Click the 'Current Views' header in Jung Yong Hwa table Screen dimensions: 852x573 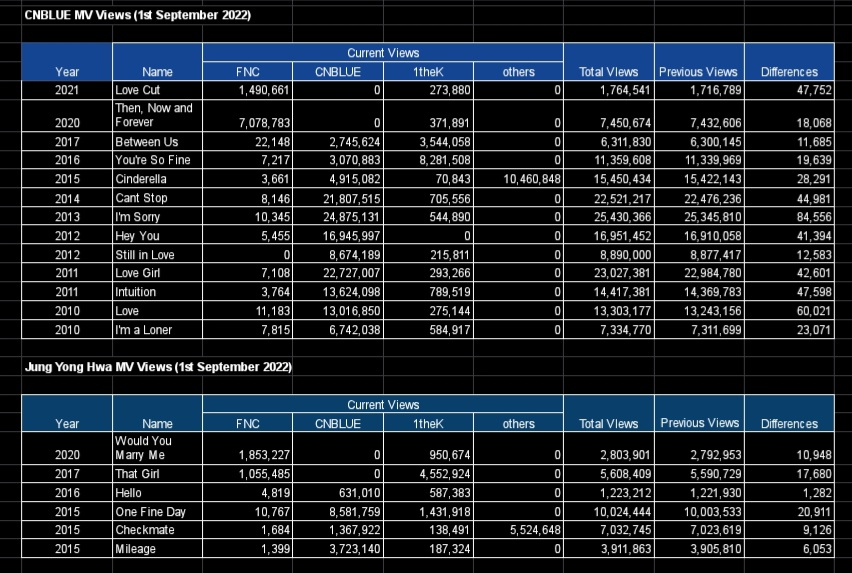[x=383, y=405]
